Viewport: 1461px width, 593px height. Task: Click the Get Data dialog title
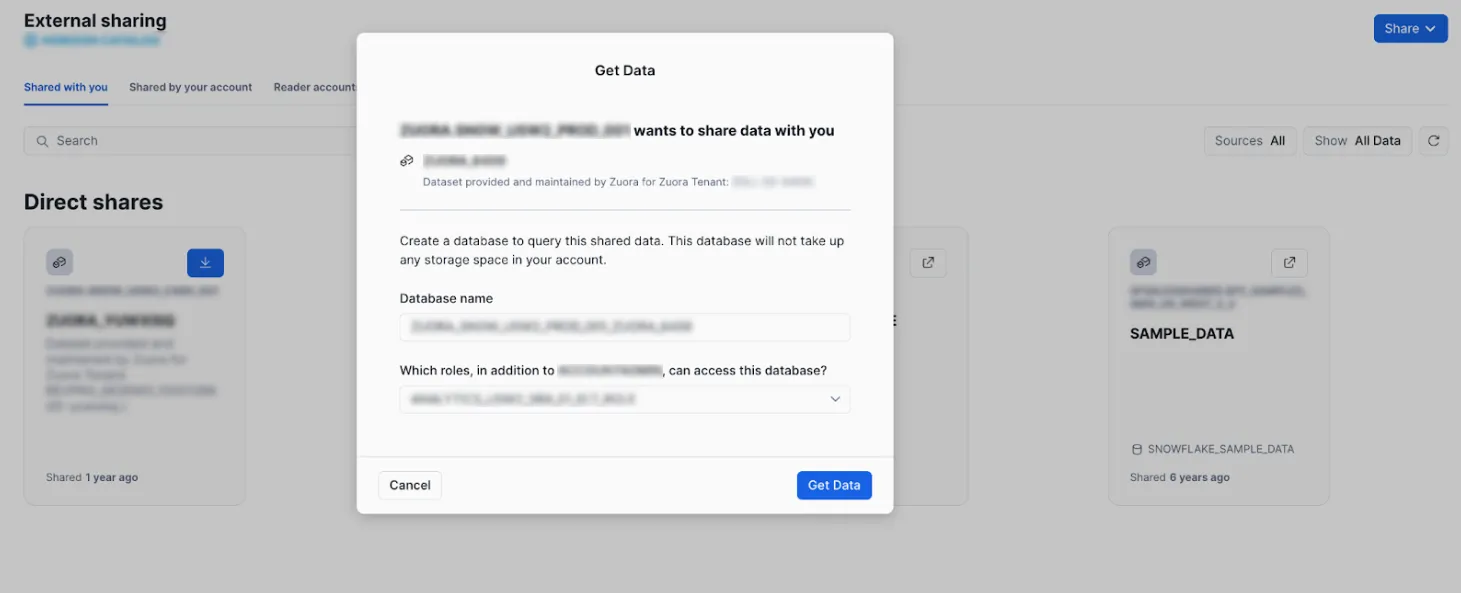(625, 71)
